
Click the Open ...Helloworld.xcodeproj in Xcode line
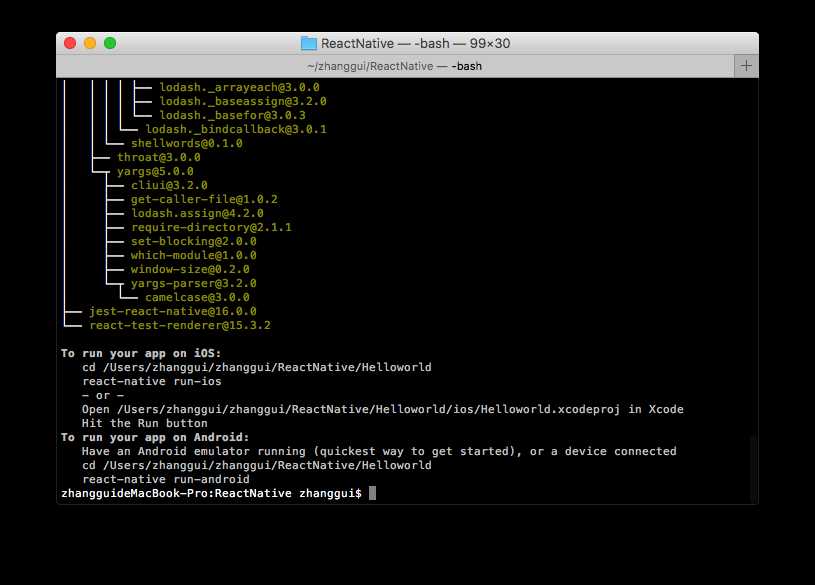383,410
